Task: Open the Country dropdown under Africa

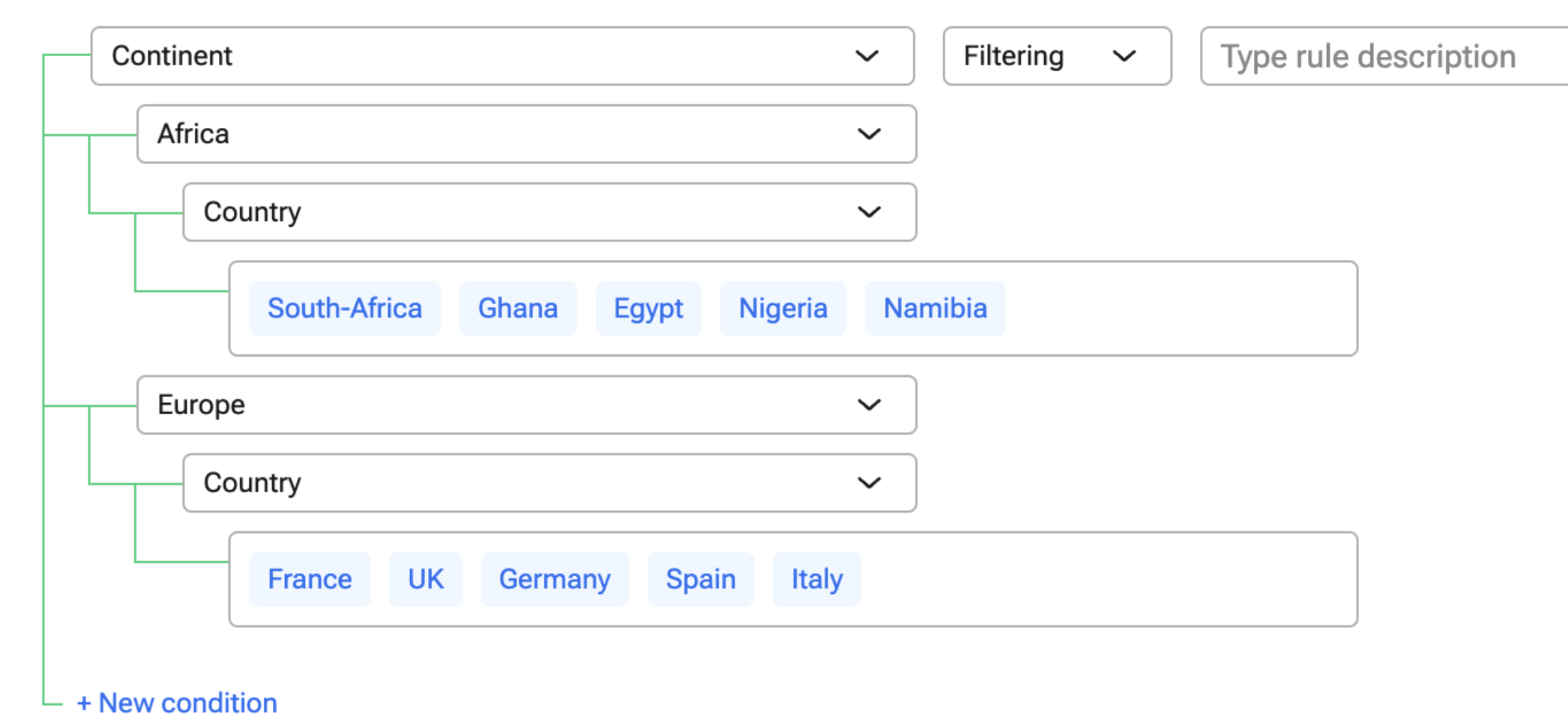Action: pyautogui.click(x=549, y=212)
